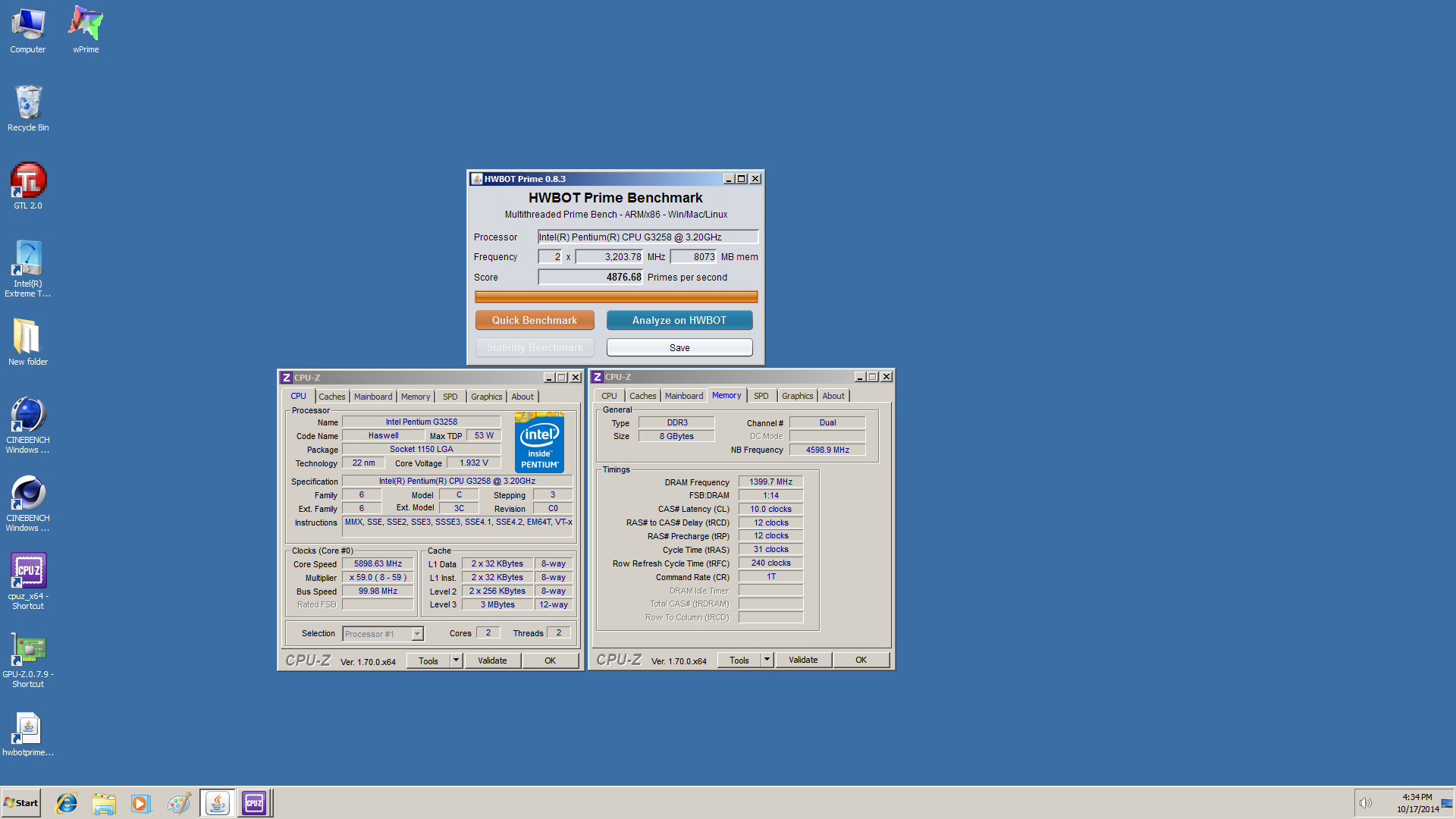
Task: Select the second CINEBENCH Windows shortcut
Action: point(28,503)
